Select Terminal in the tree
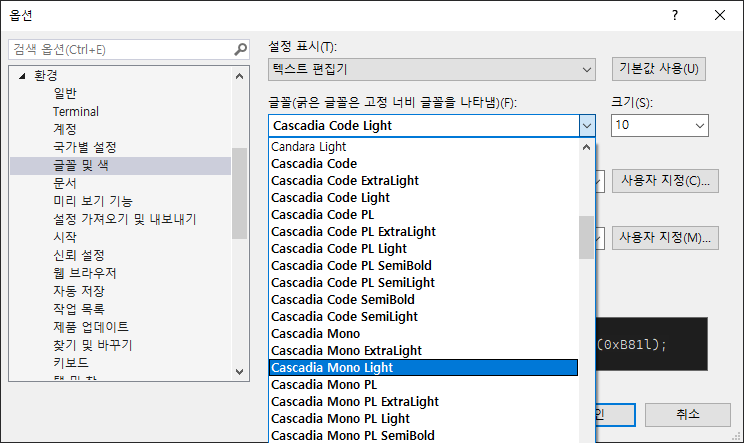This screenshot has width=744, height=443. [x=76, y=111]
